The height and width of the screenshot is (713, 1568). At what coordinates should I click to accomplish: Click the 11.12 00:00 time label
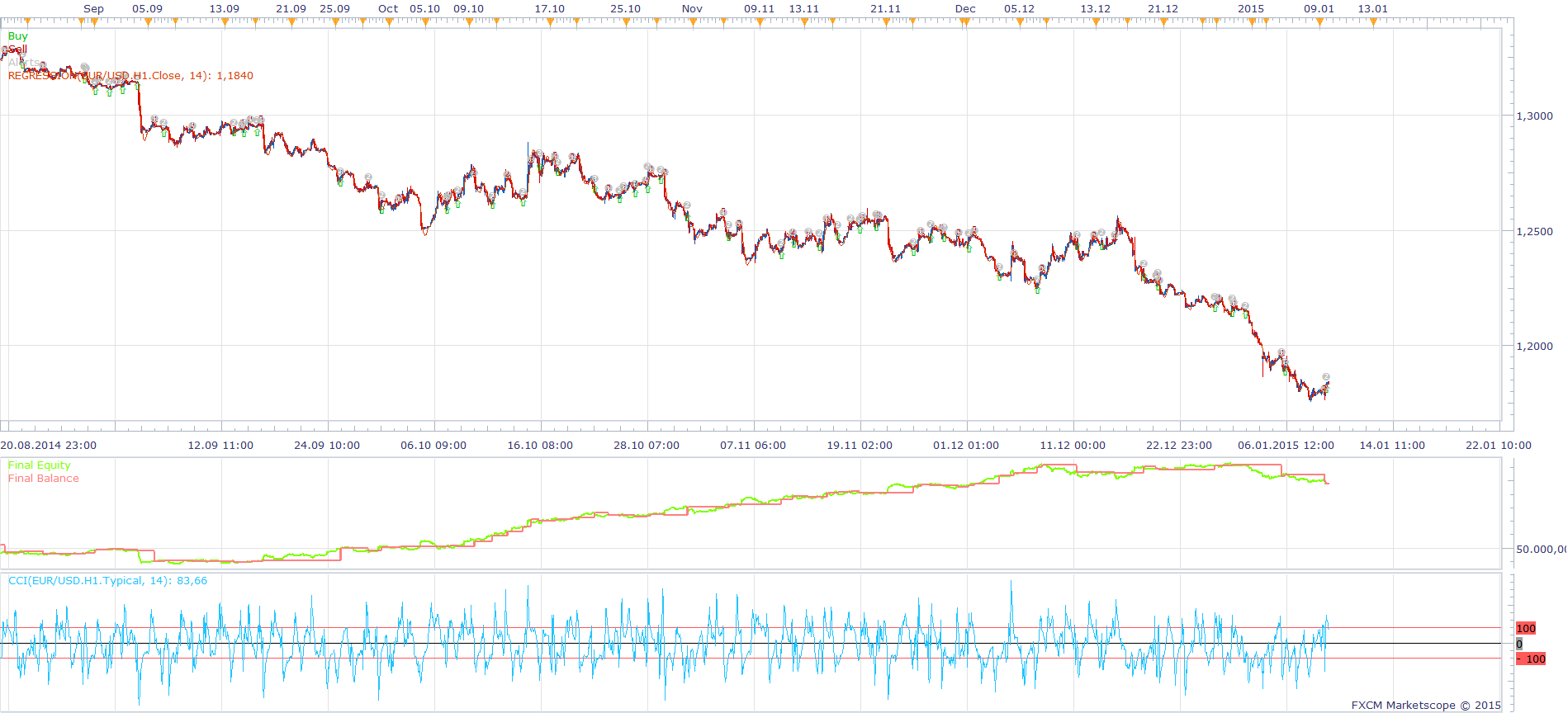pos(1073,446)
